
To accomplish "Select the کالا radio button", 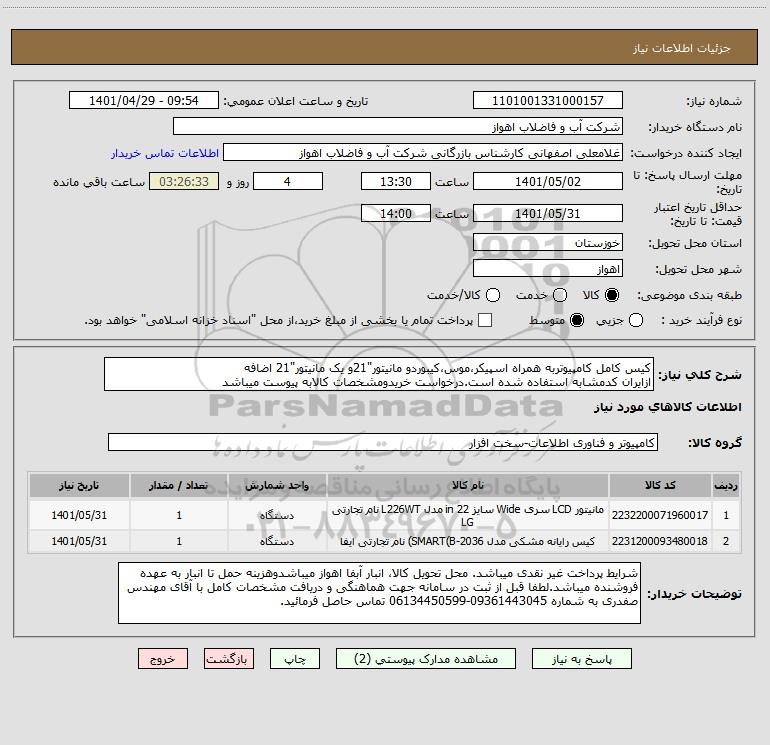I will pos(612,295).
